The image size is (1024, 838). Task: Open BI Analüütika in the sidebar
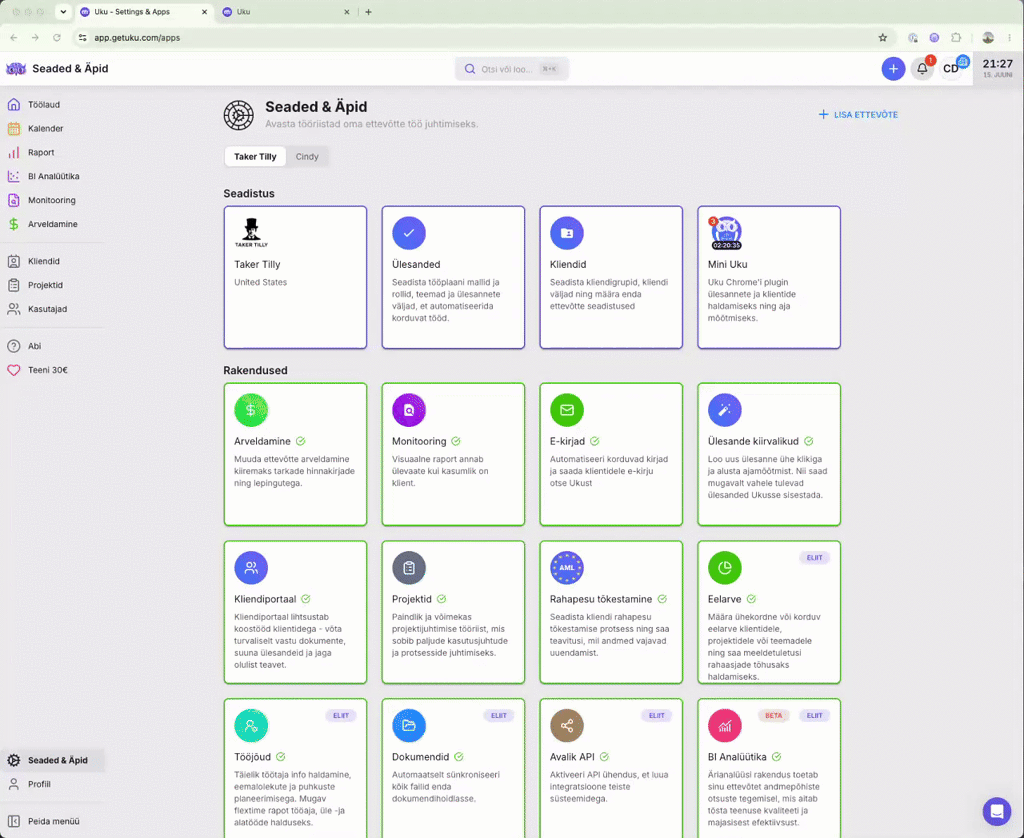[x=53, y=176]
